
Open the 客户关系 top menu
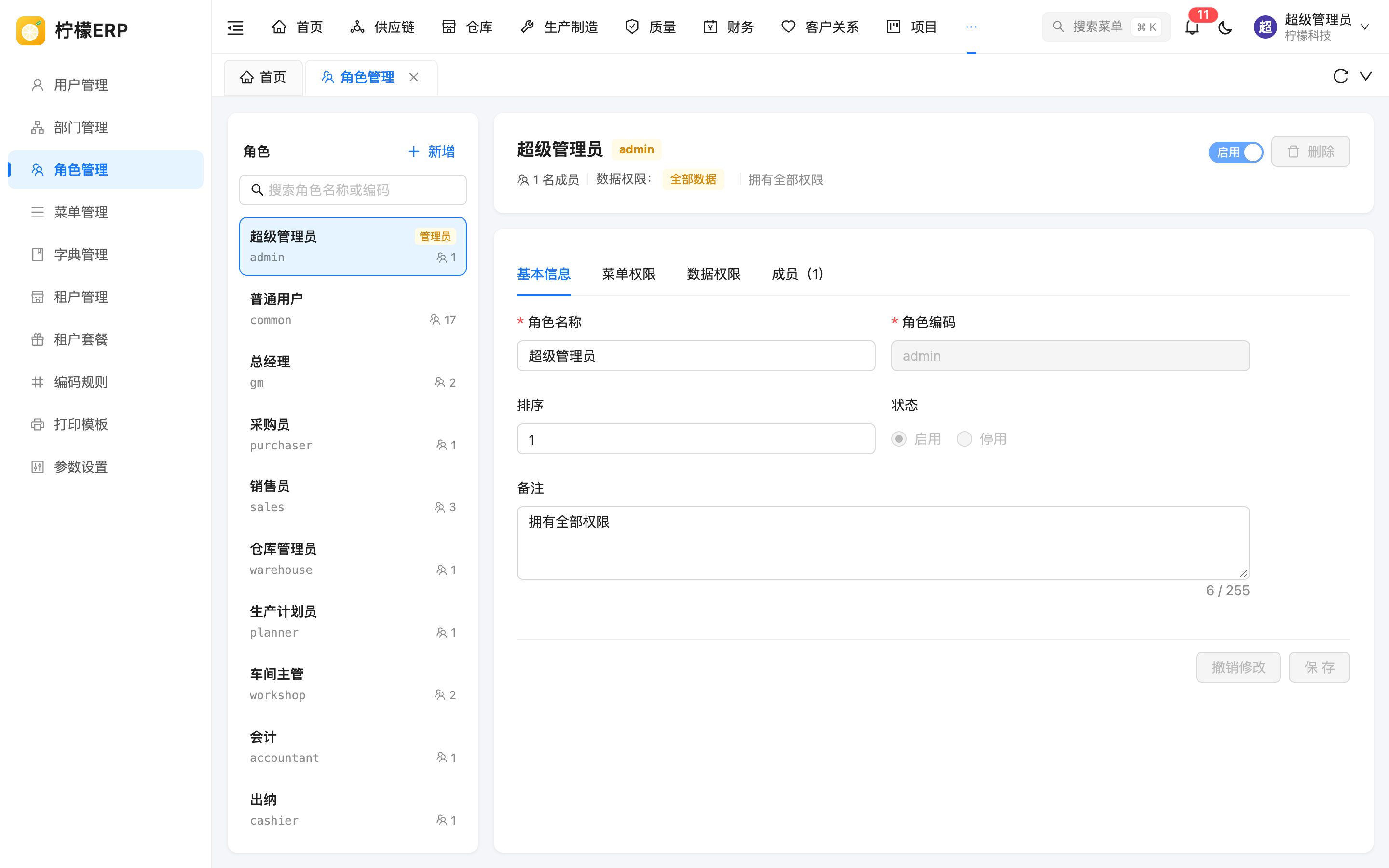click(x=819, y=27)
